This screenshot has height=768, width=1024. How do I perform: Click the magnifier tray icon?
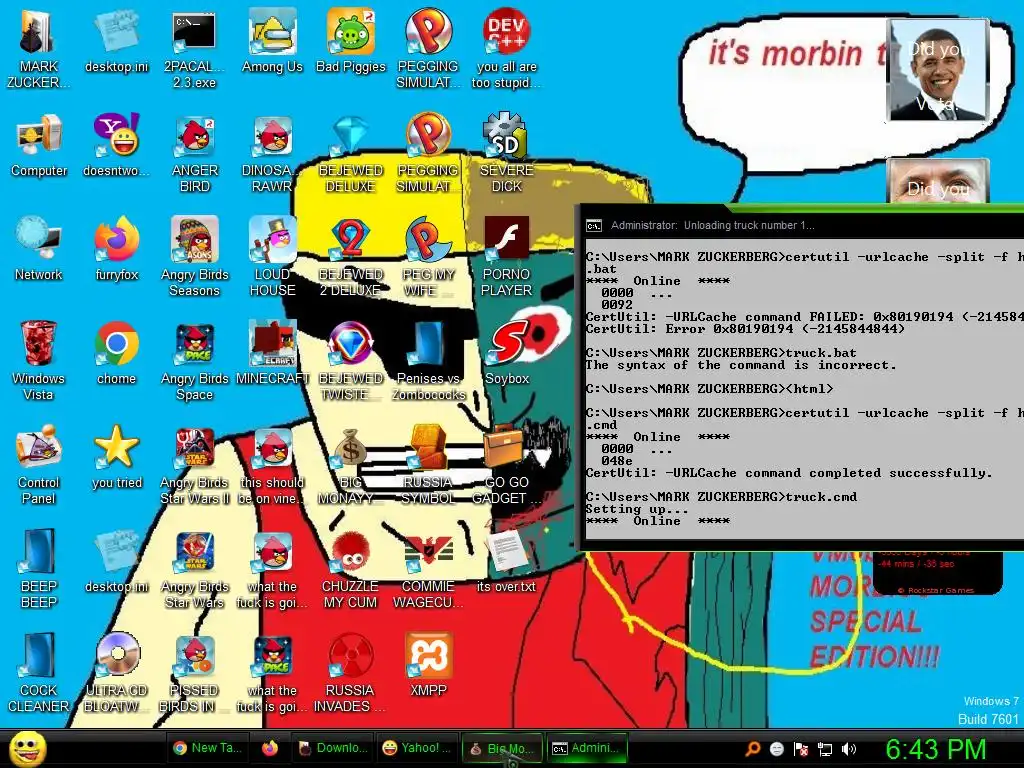[752, 749]
